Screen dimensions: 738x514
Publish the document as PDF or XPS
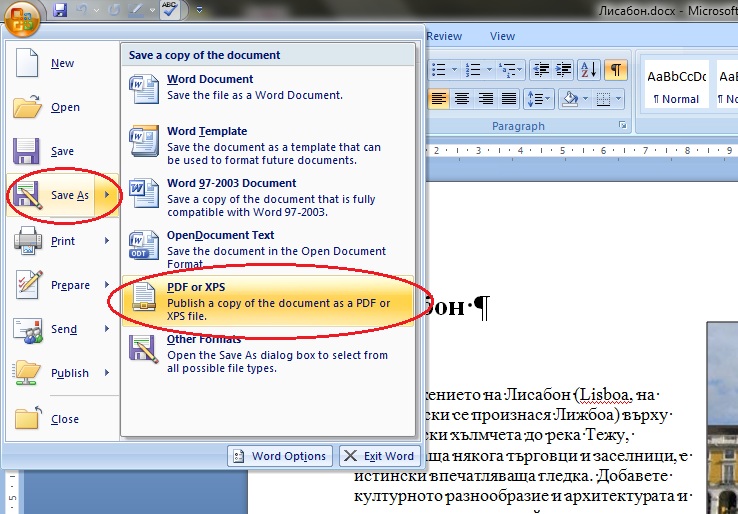tap(267, 301)
